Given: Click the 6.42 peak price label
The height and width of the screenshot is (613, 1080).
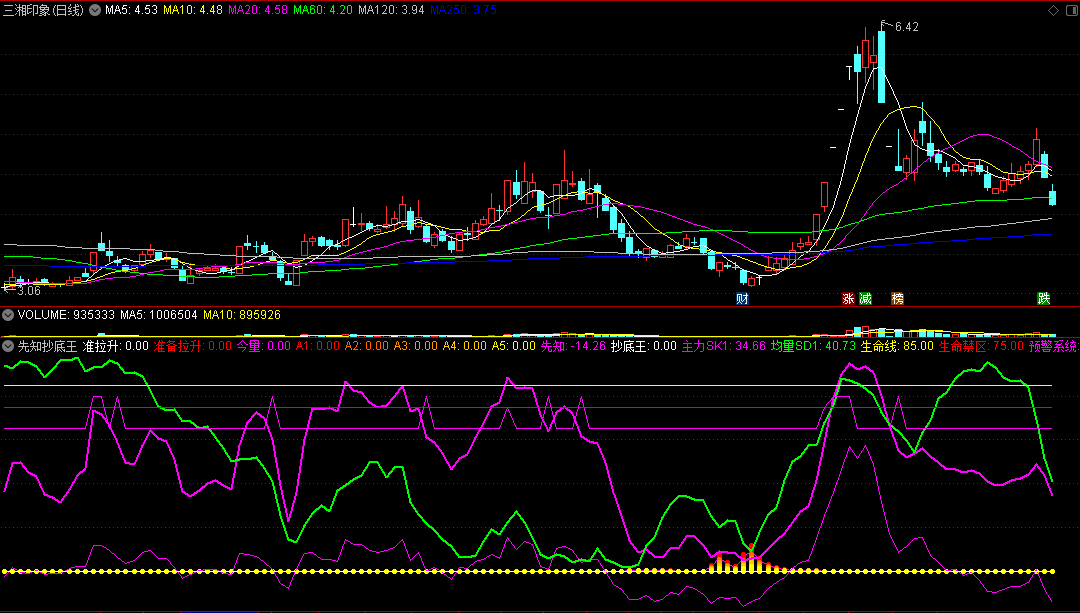Looking at the screenshot, I should pyautogui.click(x=906, y=27).
